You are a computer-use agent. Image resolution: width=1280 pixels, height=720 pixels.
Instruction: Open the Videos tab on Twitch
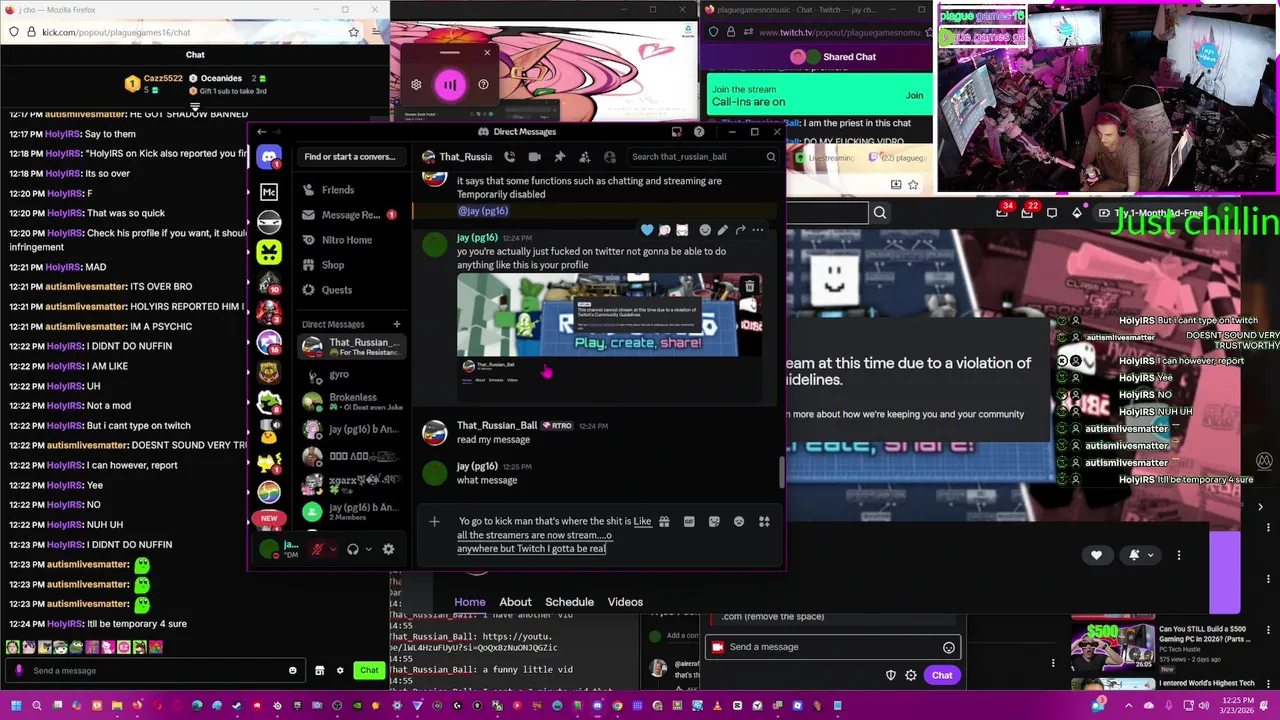click(x=625, y=602)
